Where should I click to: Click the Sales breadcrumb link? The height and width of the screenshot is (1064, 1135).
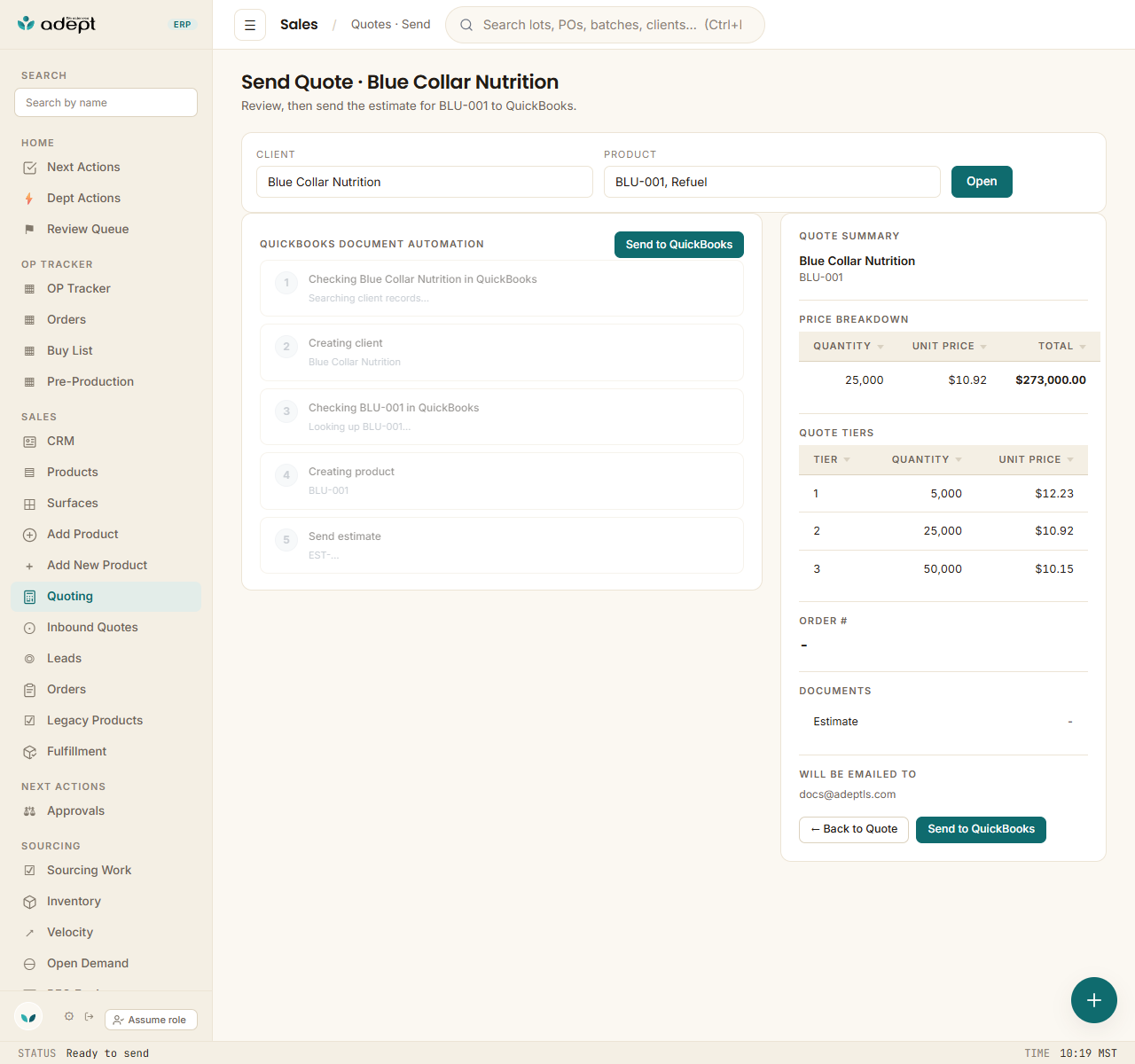point(299,25)
